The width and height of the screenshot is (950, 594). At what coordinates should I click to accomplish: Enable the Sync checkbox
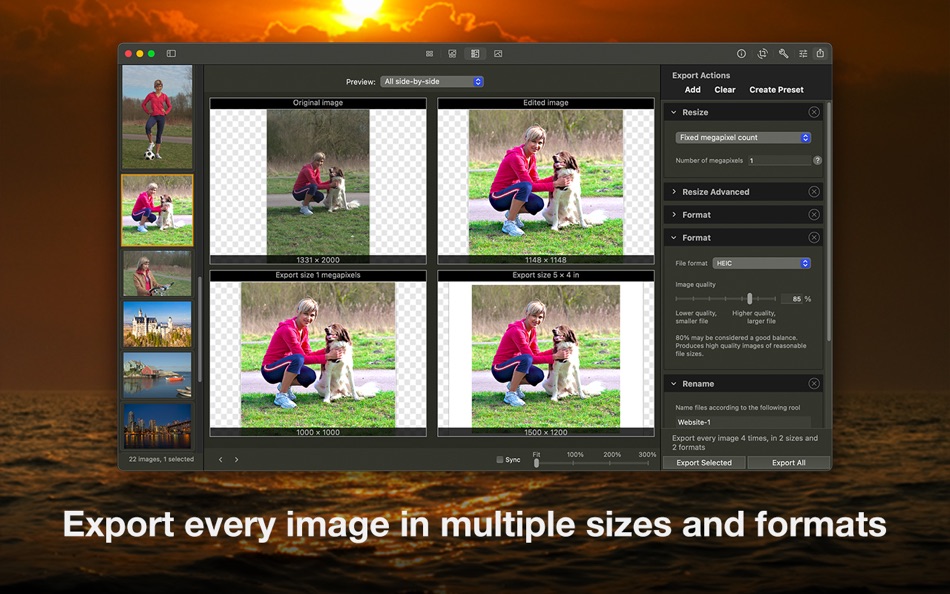point(500,459)
